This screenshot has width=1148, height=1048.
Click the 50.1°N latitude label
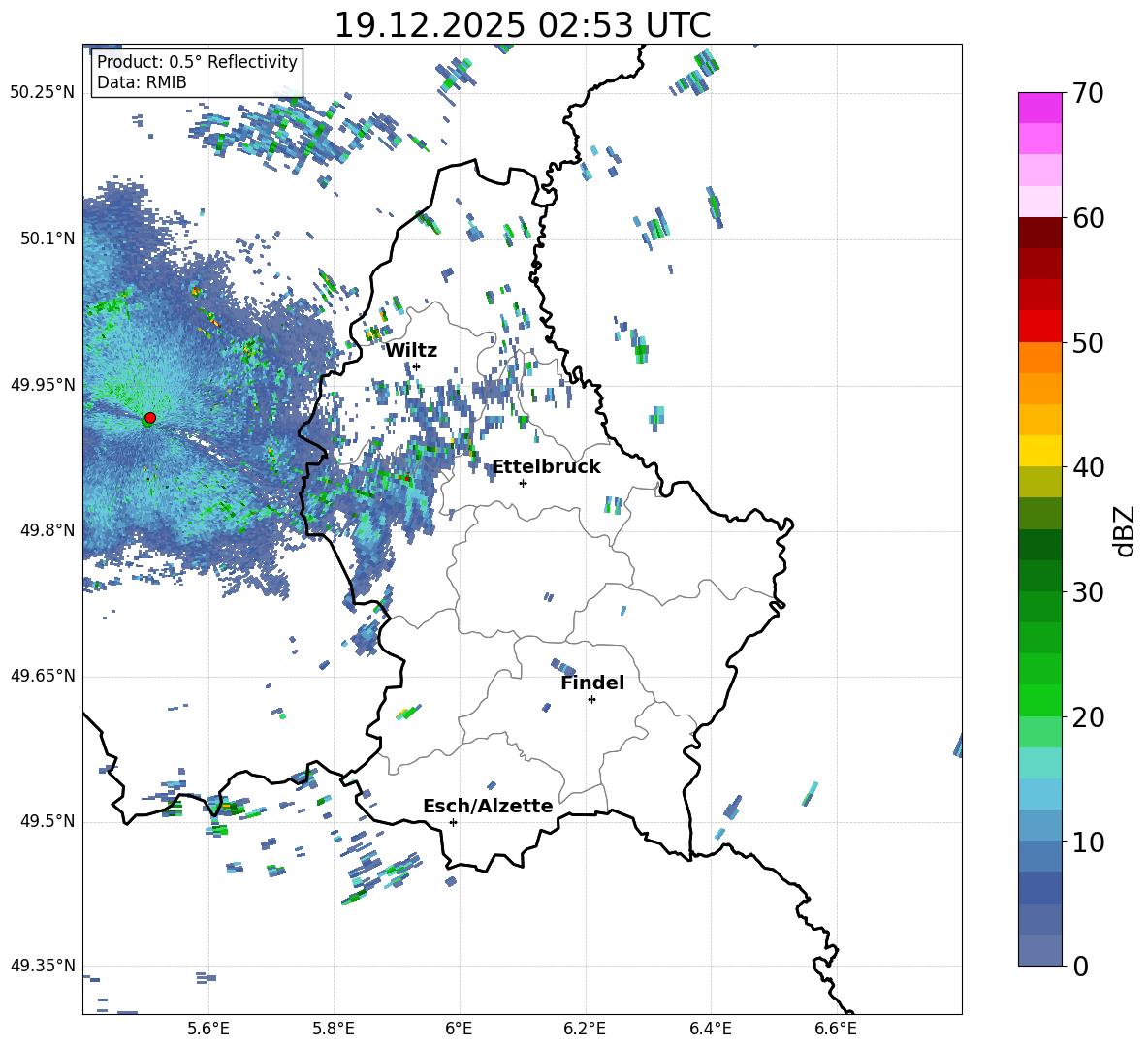(x=48, y=238)
